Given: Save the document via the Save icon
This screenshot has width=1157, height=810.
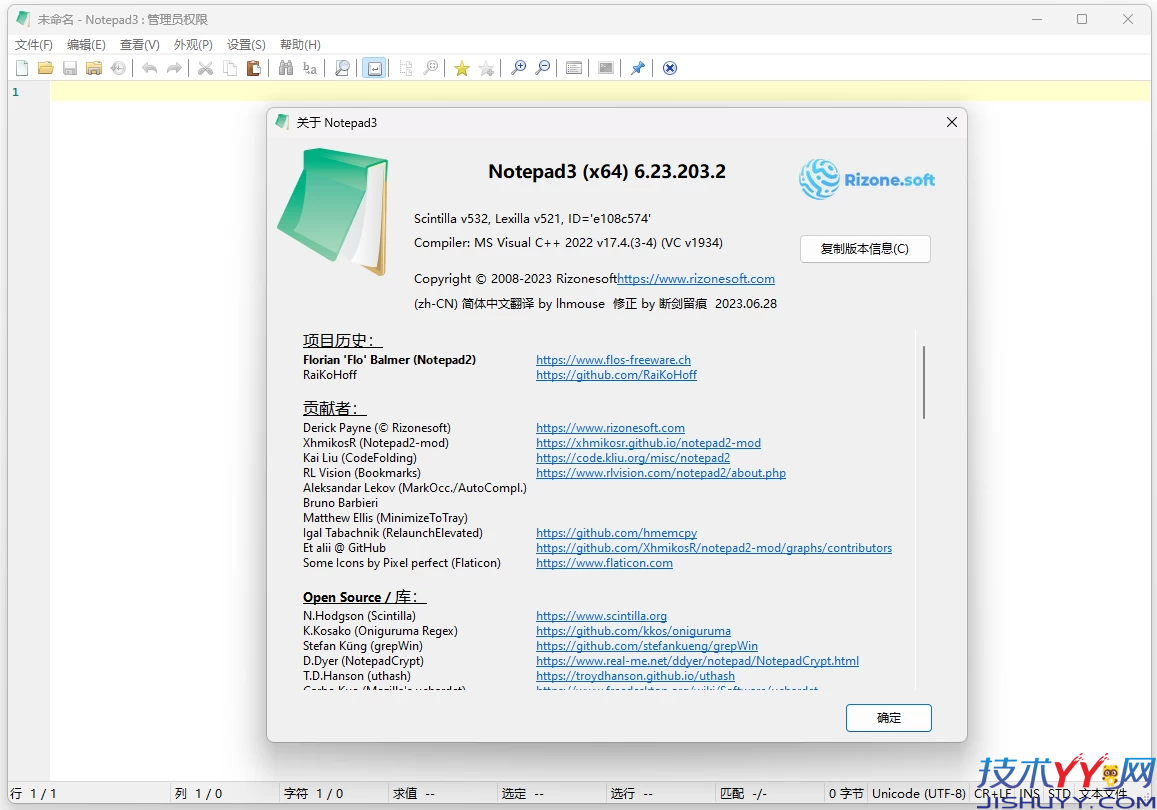Looking at the screenshot, I should (x=69, y=67).
